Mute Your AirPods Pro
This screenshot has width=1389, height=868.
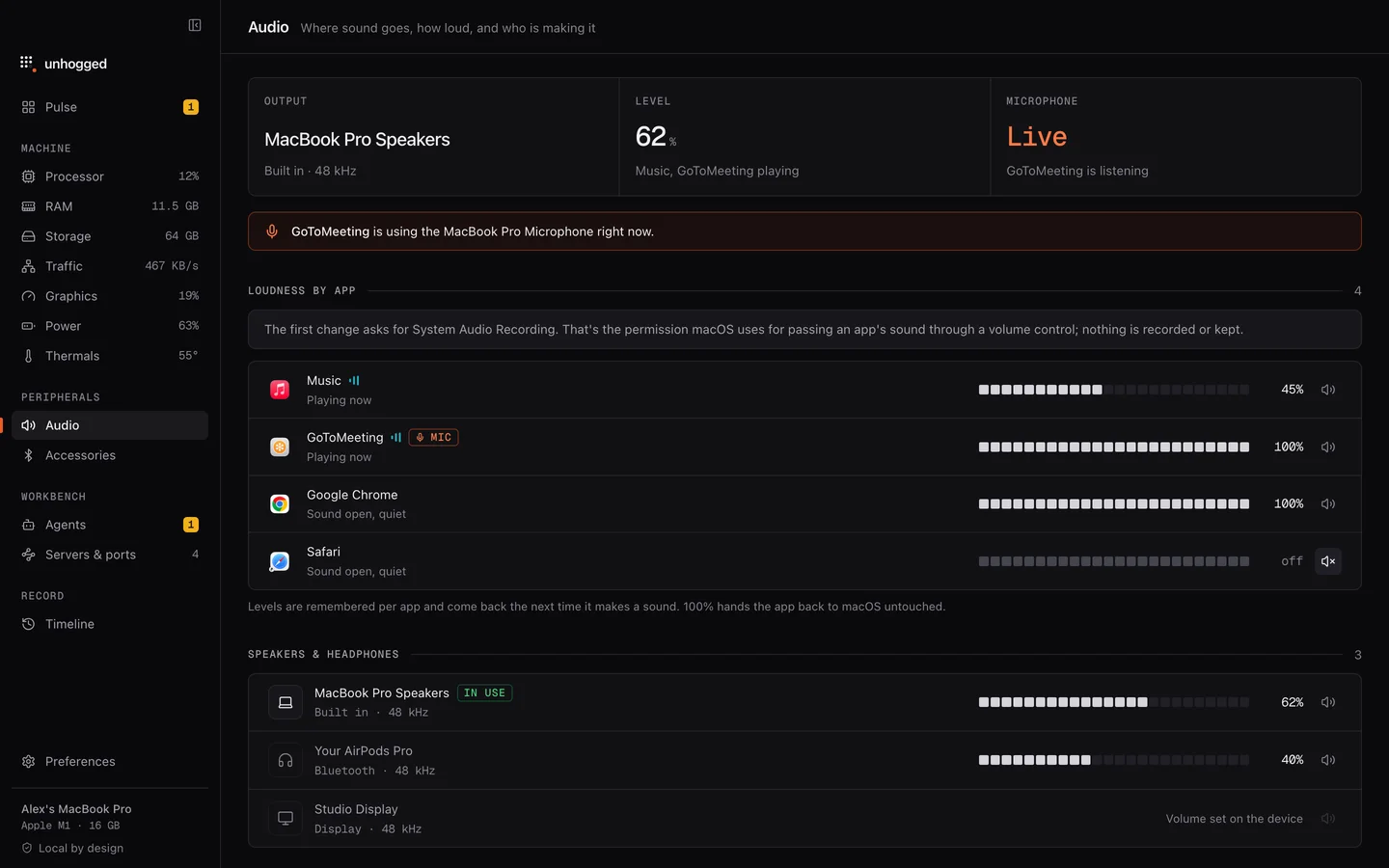click(x=1328, y=760)
